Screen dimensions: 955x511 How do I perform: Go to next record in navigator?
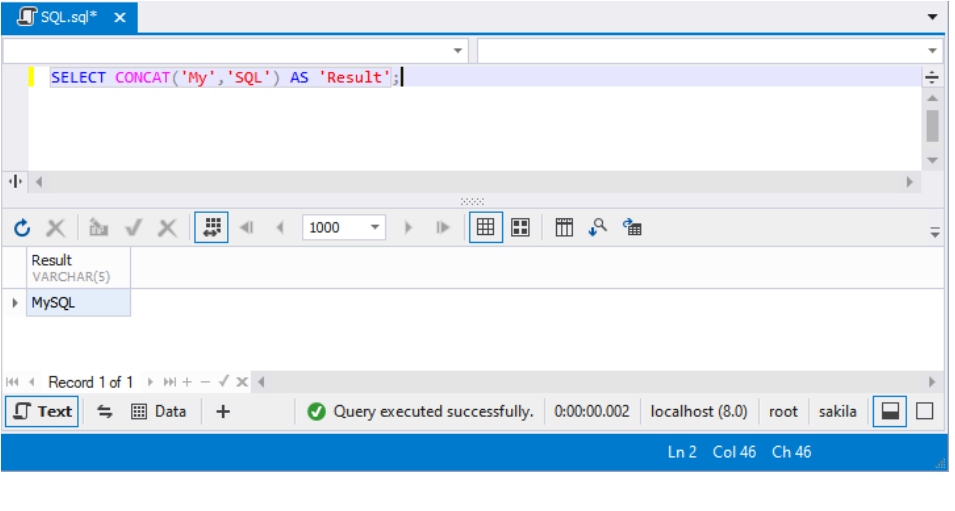pyautogui.click(x=150, y=382)
